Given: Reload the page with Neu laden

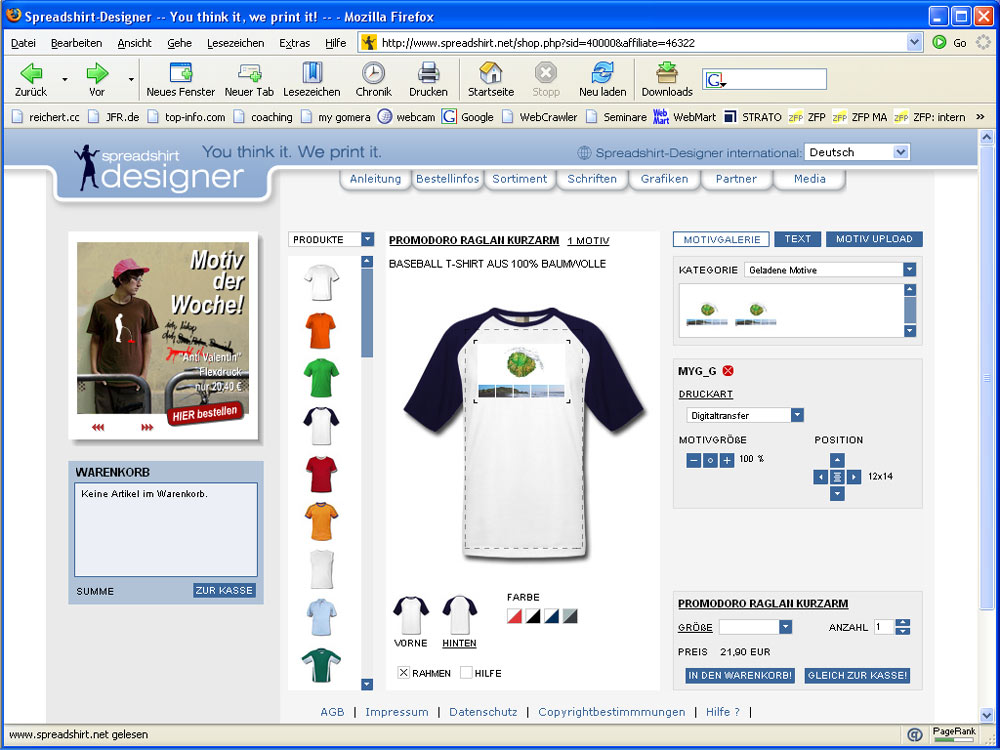Looking at the screenshot, I should 603,80.
